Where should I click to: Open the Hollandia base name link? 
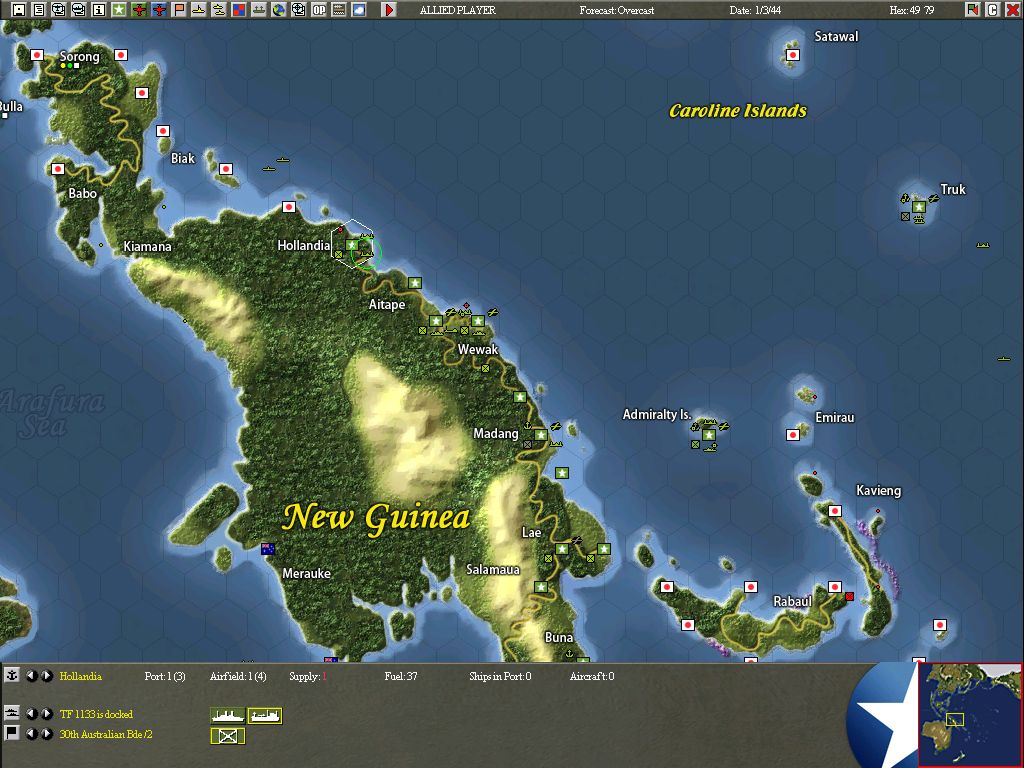80,677
